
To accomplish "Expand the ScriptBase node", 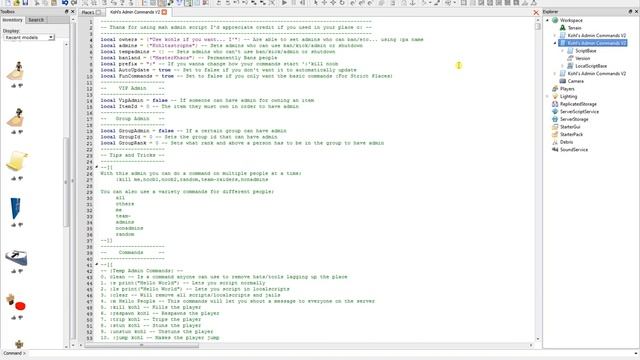I will [x=562, y=51].
